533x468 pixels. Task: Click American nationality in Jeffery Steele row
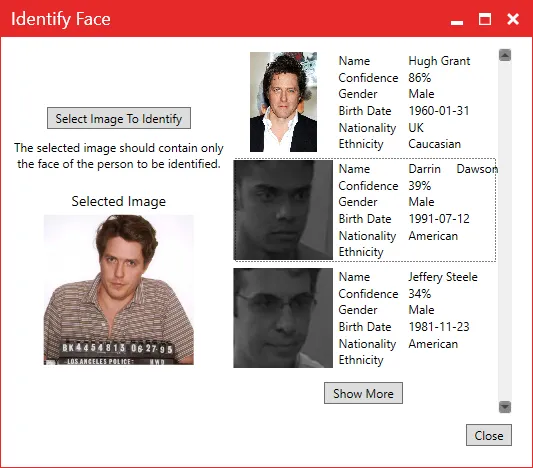click(433, 344)
